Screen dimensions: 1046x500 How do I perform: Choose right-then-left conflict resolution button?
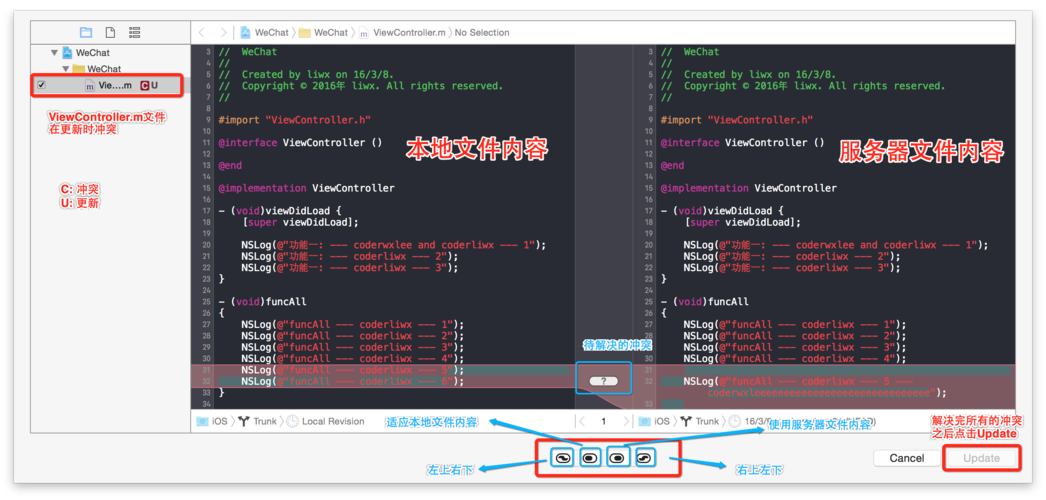click(646, 457)
